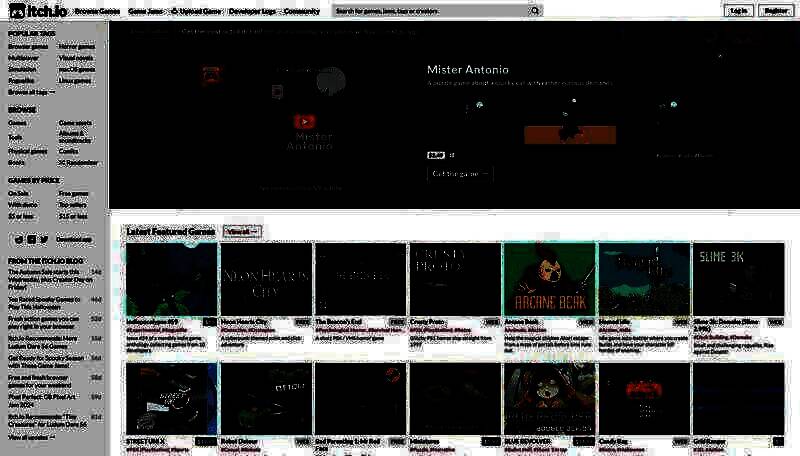Browse Albums & soundtracks category

pyautogui.click(x=75, y=137)
